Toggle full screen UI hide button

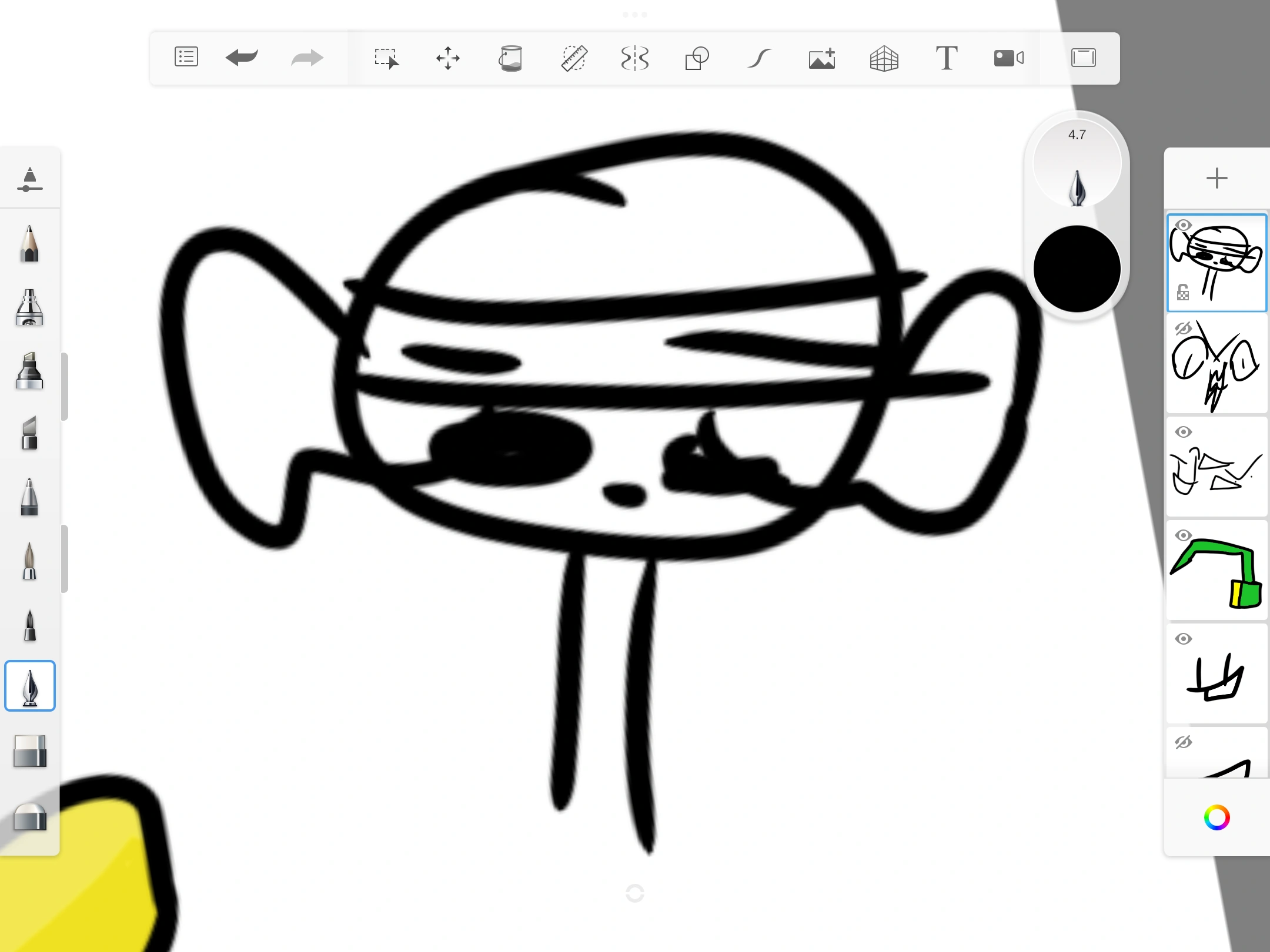pyautogui.click(x=1083, y=58)
